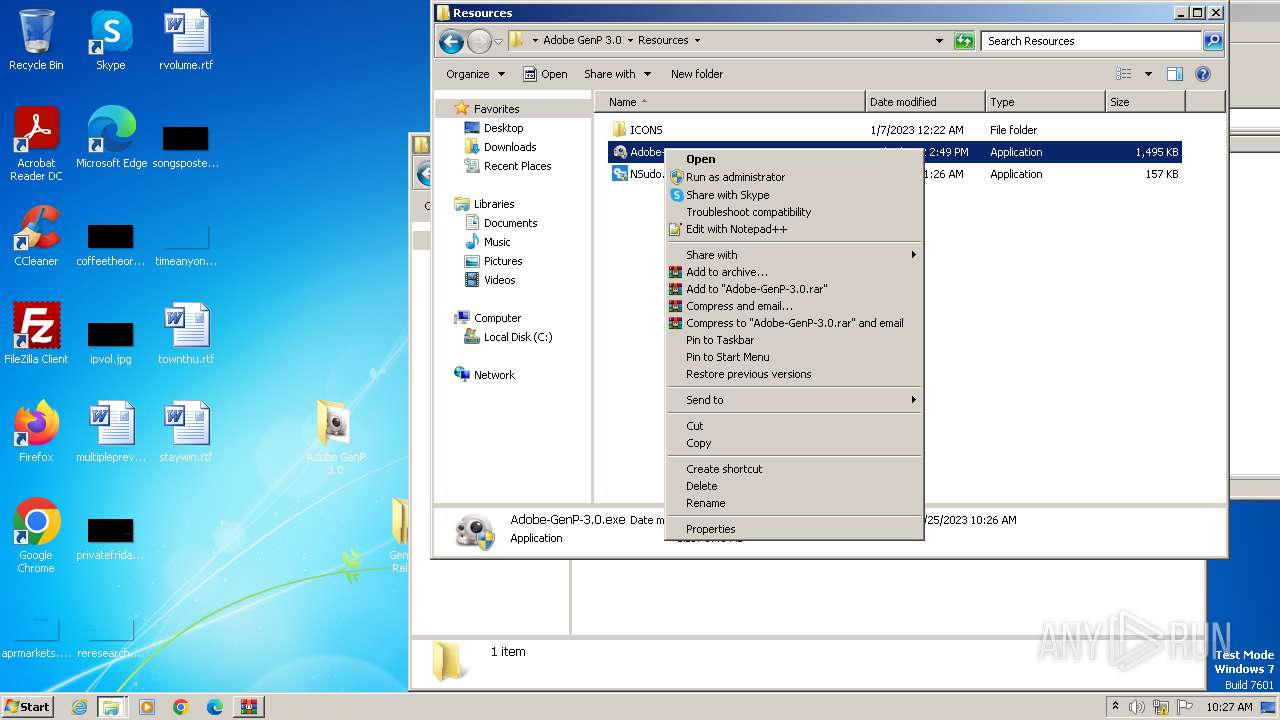The width and height of the screenshot is (1280, 720).
Task: Click Chrome icon in the taskbar
Action: pos(181,707)
